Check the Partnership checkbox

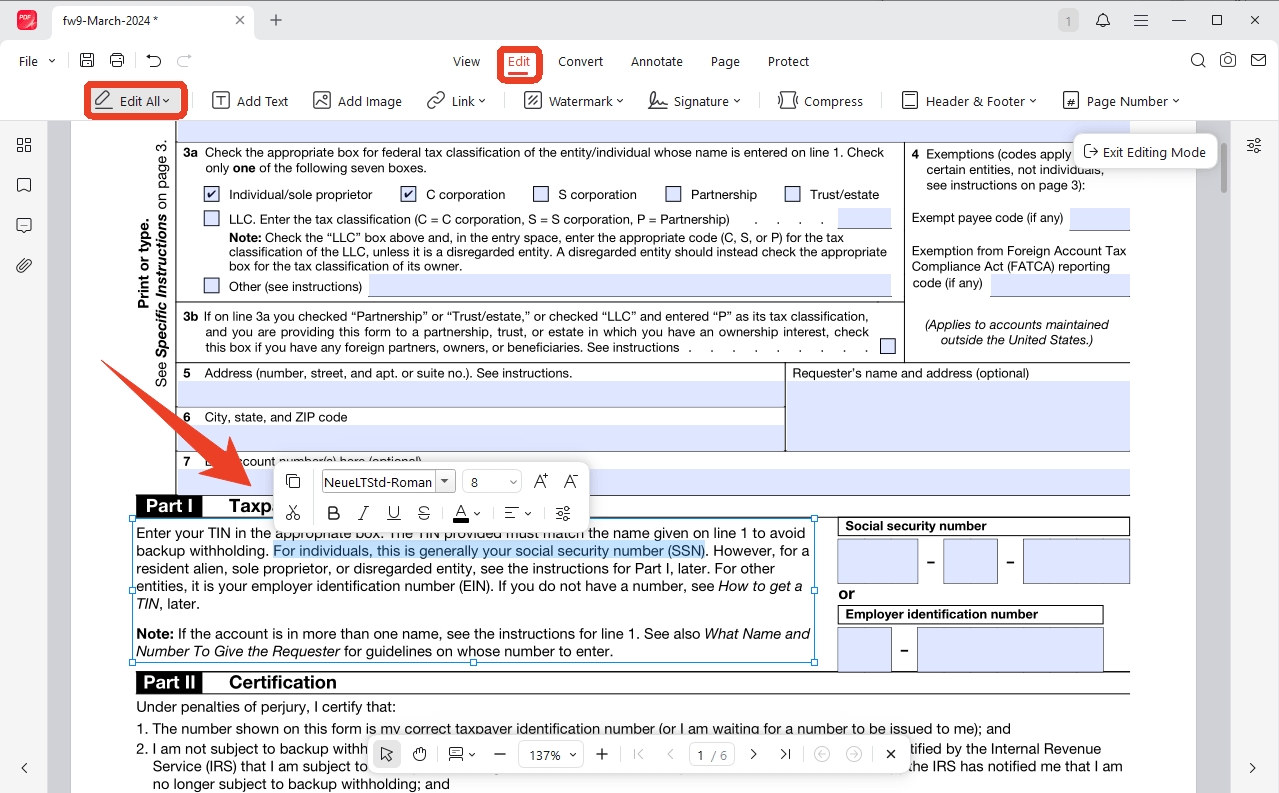click(x=674, y=194)
